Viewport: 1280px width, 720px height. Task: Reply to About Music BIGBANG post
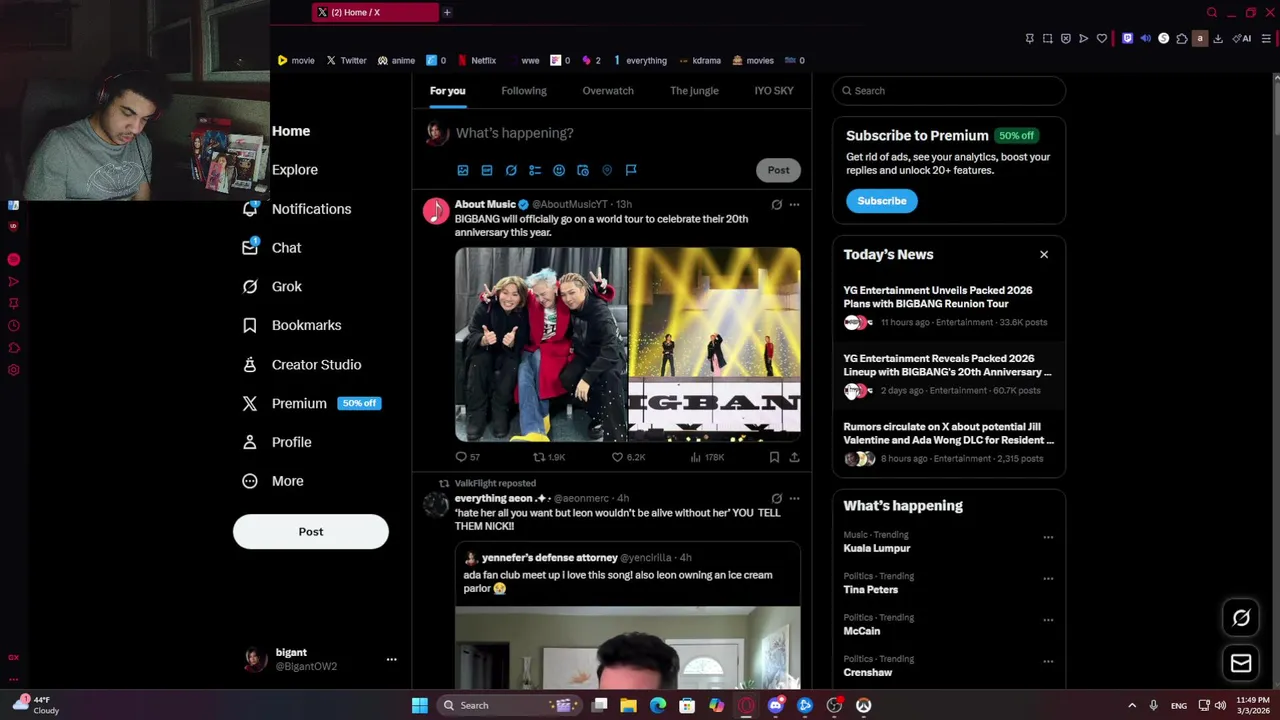(461, 457)
